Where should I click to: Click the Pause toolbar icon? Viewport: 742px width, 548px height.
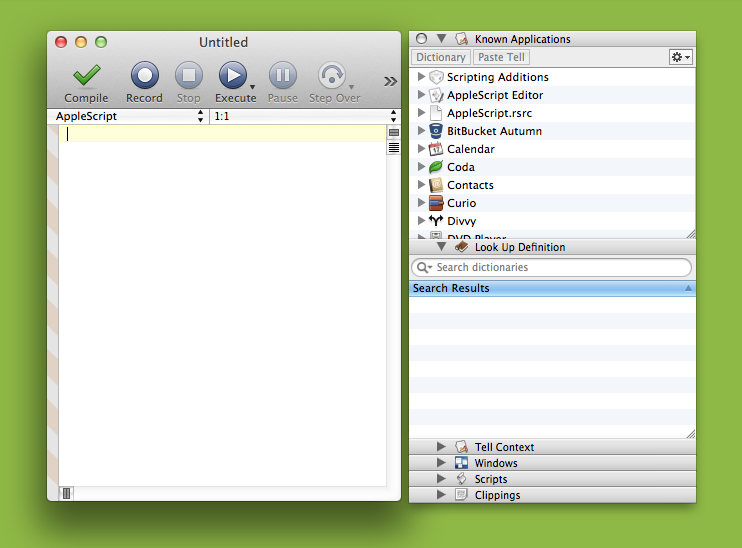[x=282, y=76]
